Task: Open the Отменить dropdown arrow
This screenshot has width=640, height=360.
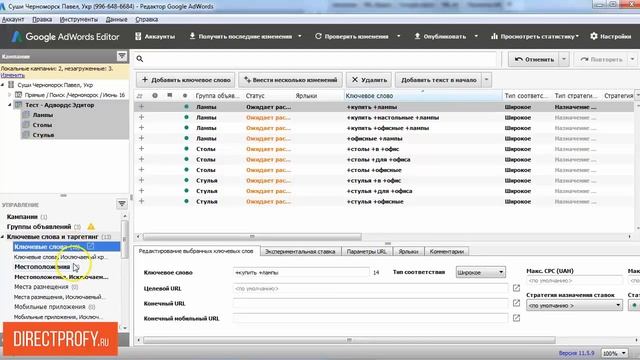Action: click(564, 59)
